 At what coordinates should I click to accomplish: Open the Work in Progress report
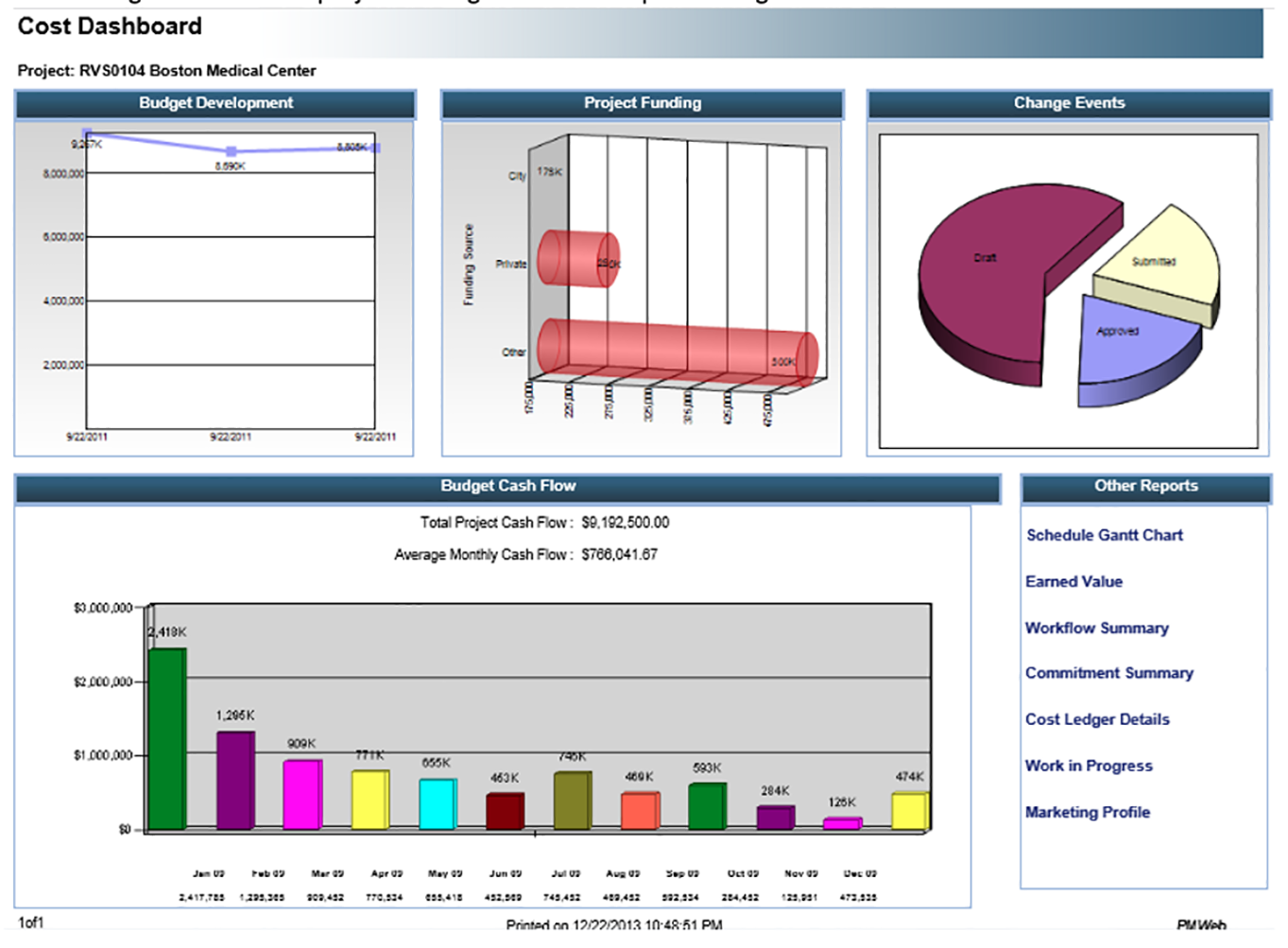pyautogui.click(x=1089, y=766)
